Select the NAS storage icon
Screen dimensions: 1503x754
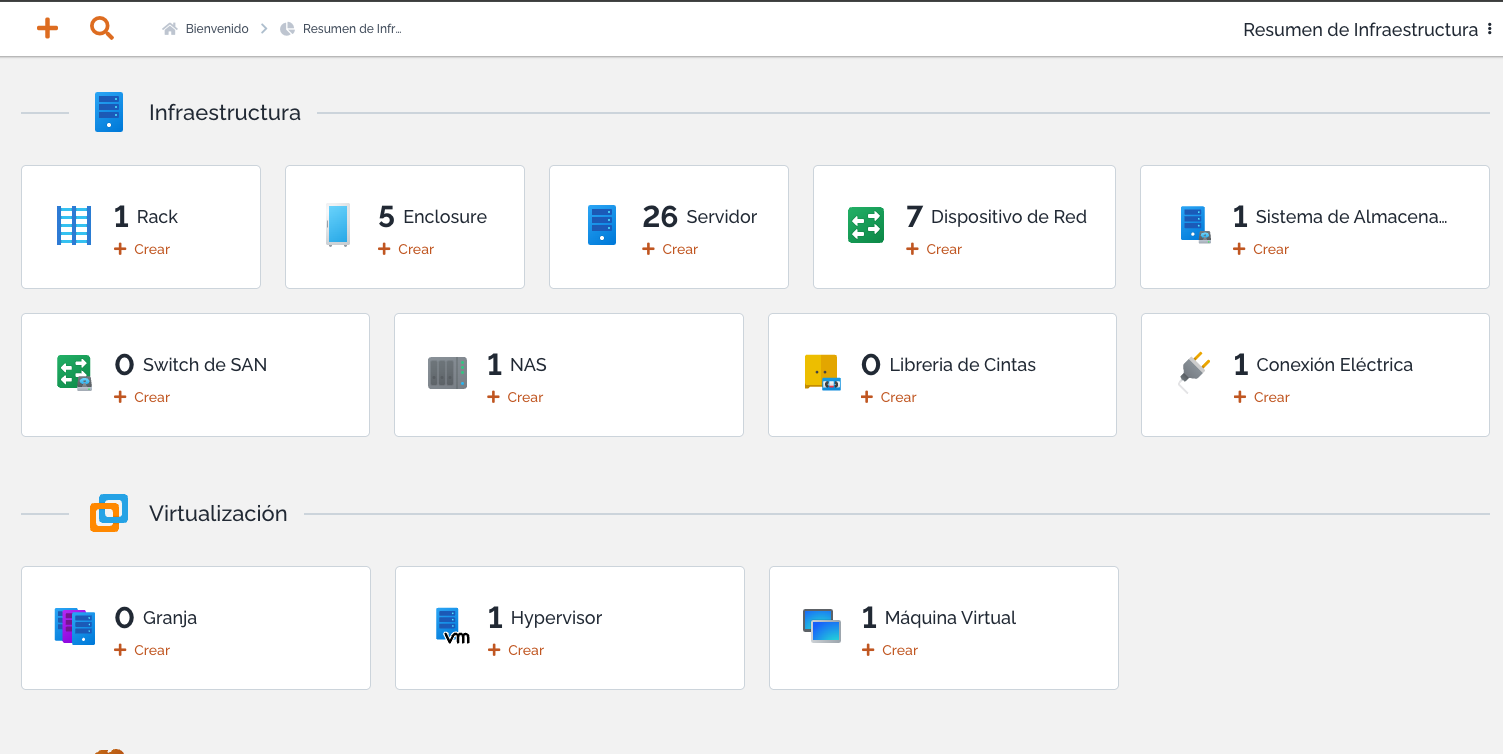pyautogui.click(x=447, y=373)
